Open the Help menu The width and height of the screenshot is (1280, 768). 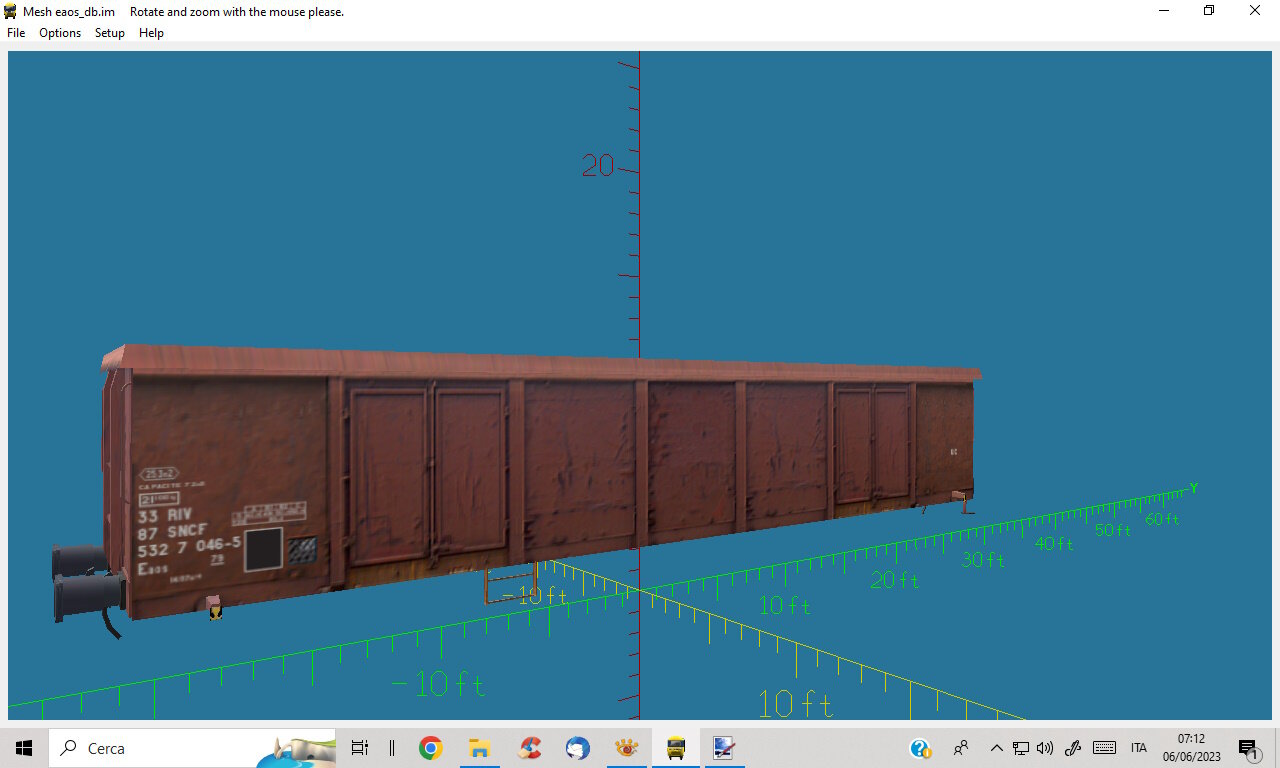coord(151,33)
